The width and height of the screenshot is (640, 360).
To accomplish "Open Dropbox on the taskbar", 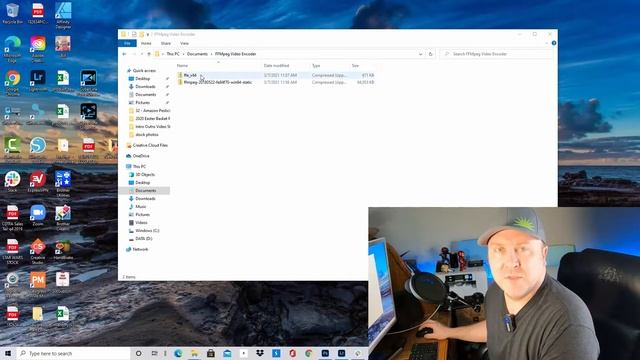I will pos(260,353).
